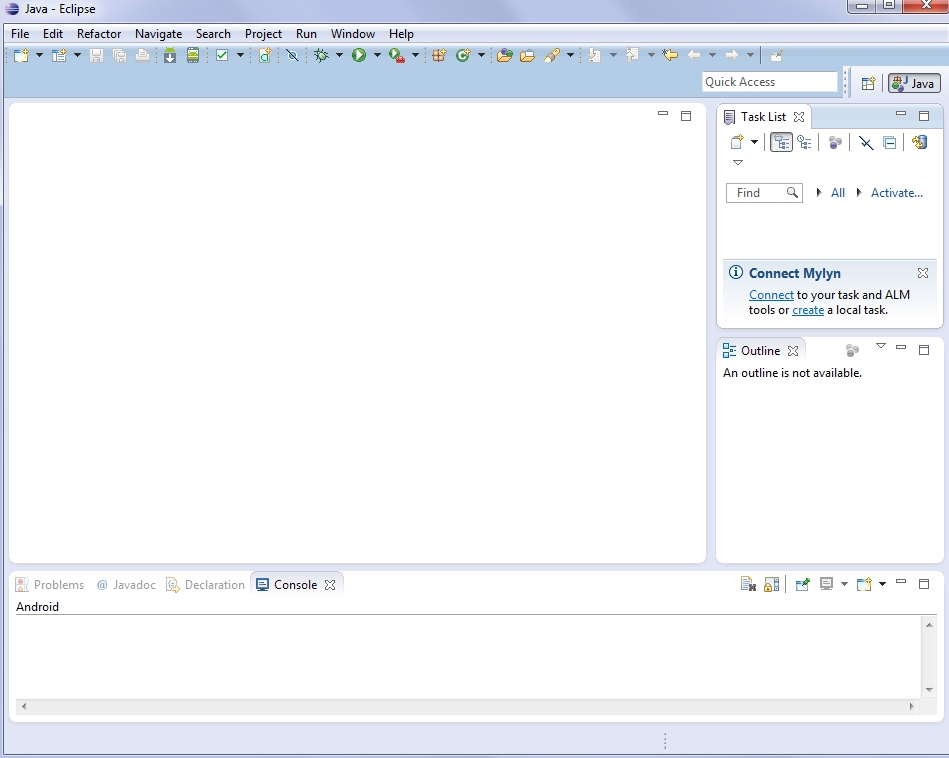Click the Debug bug icon
Image resolution: width=949 pixels, height=758 pixels.
pyautogui.click(x=321, y=56)
